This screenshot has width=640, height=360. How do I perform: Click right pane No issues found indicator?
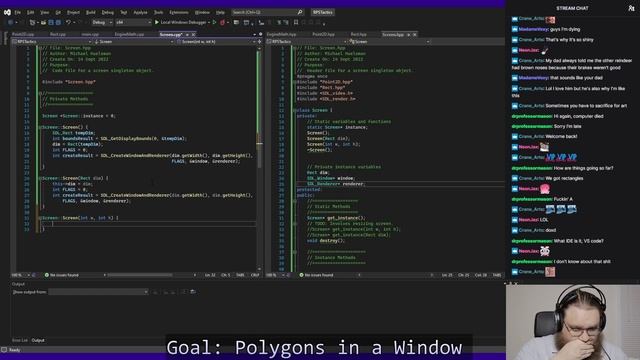pos(316,275)
